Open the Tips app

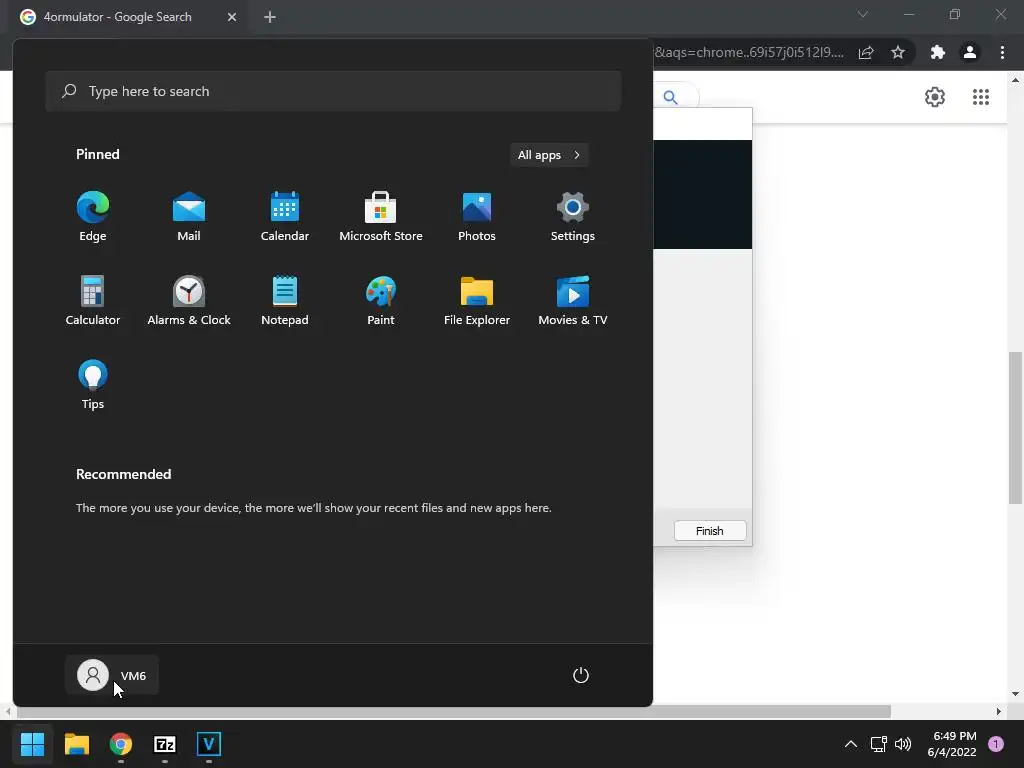point(93,385)
